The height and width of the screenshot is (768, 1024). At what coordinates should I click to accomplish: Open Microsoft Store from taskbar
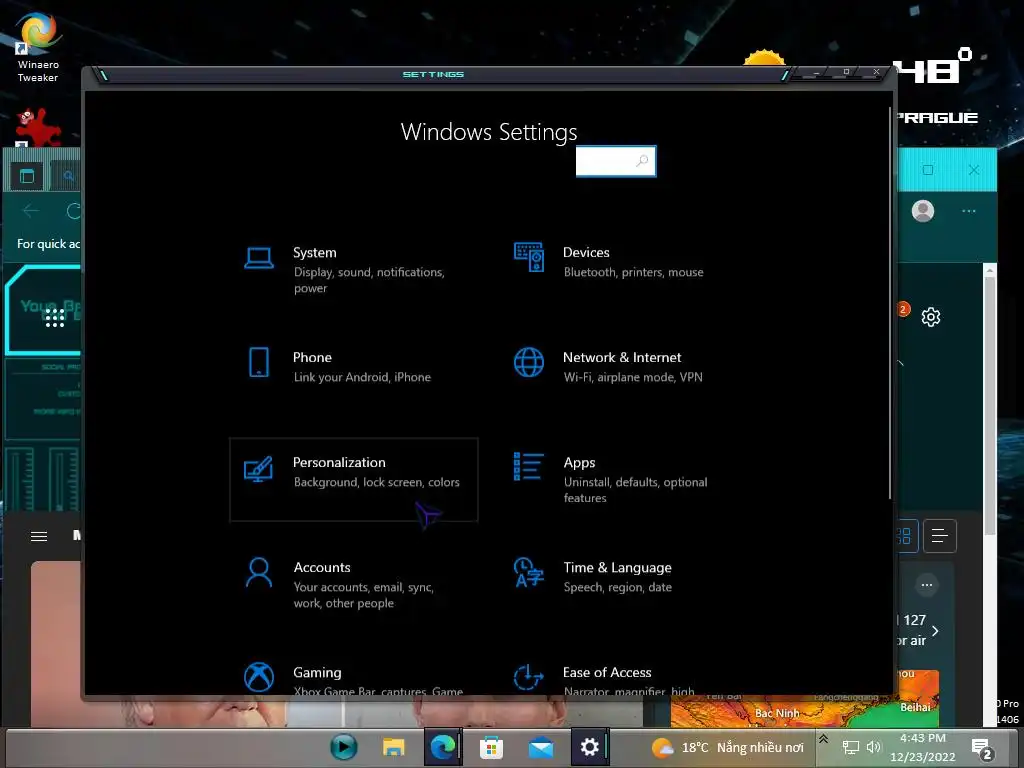tap(491, 747)
